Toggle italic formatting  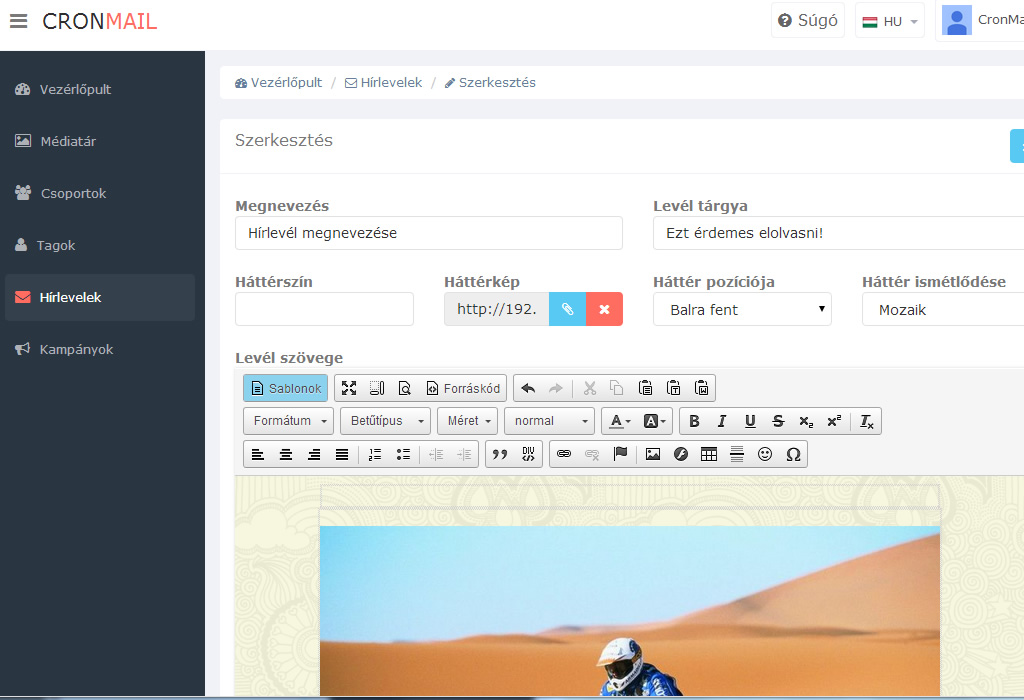722,421
